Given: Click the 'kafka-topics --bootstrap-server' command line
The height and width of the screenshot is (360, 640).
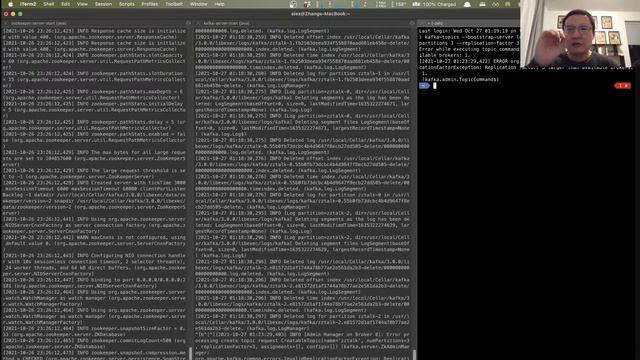Looking at the screenshot, I should click(469, 37).
